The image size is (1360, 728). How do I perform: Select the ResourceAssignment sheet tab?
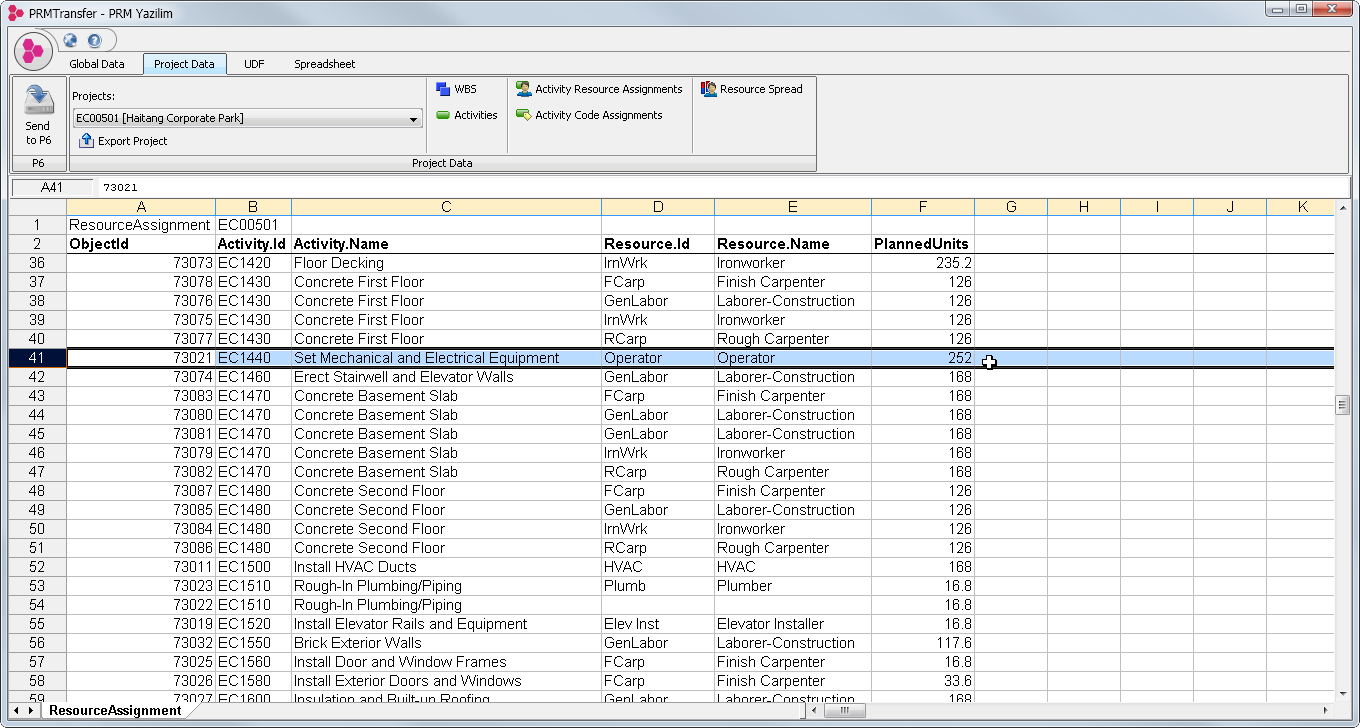(x=115, y=711)
